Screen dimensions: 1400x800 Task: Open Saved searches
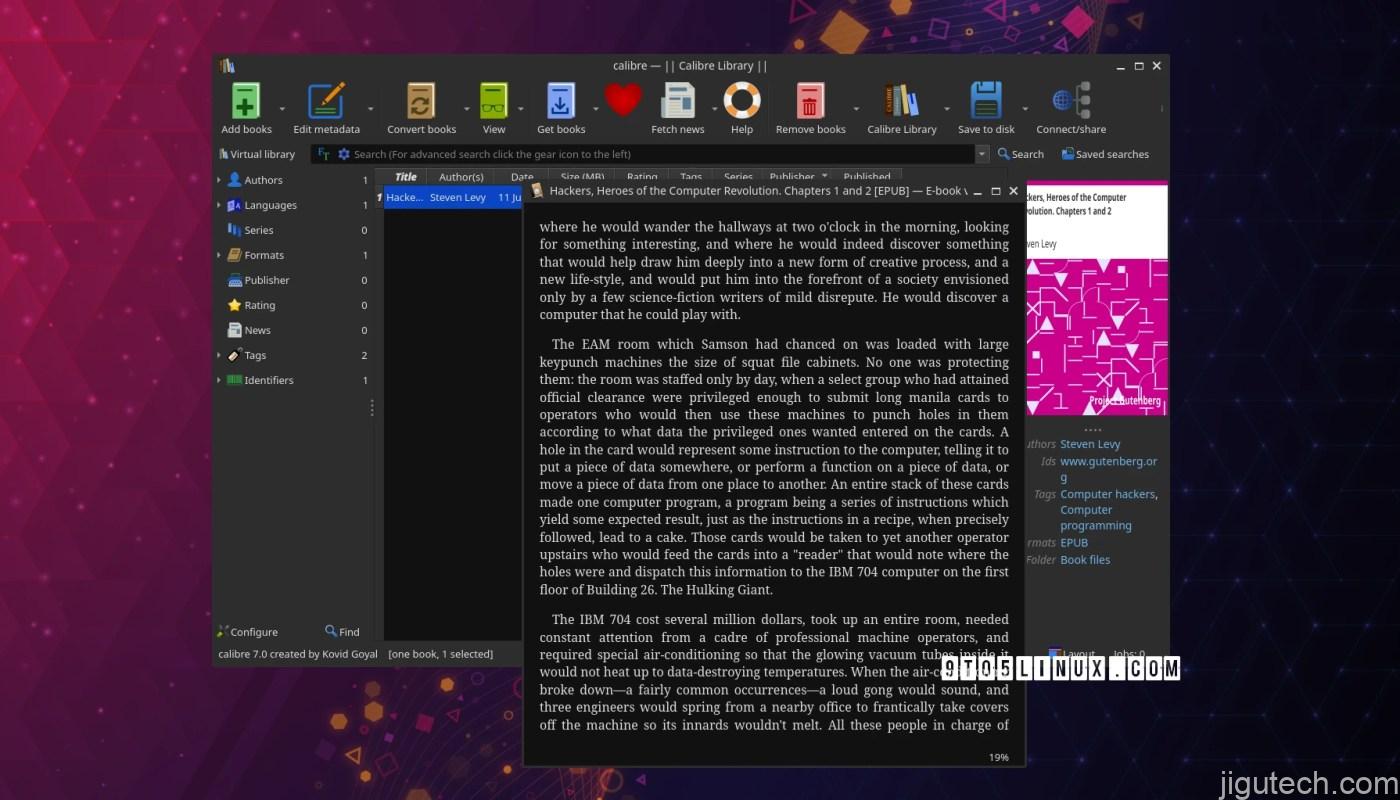[x=1105, y=154]
